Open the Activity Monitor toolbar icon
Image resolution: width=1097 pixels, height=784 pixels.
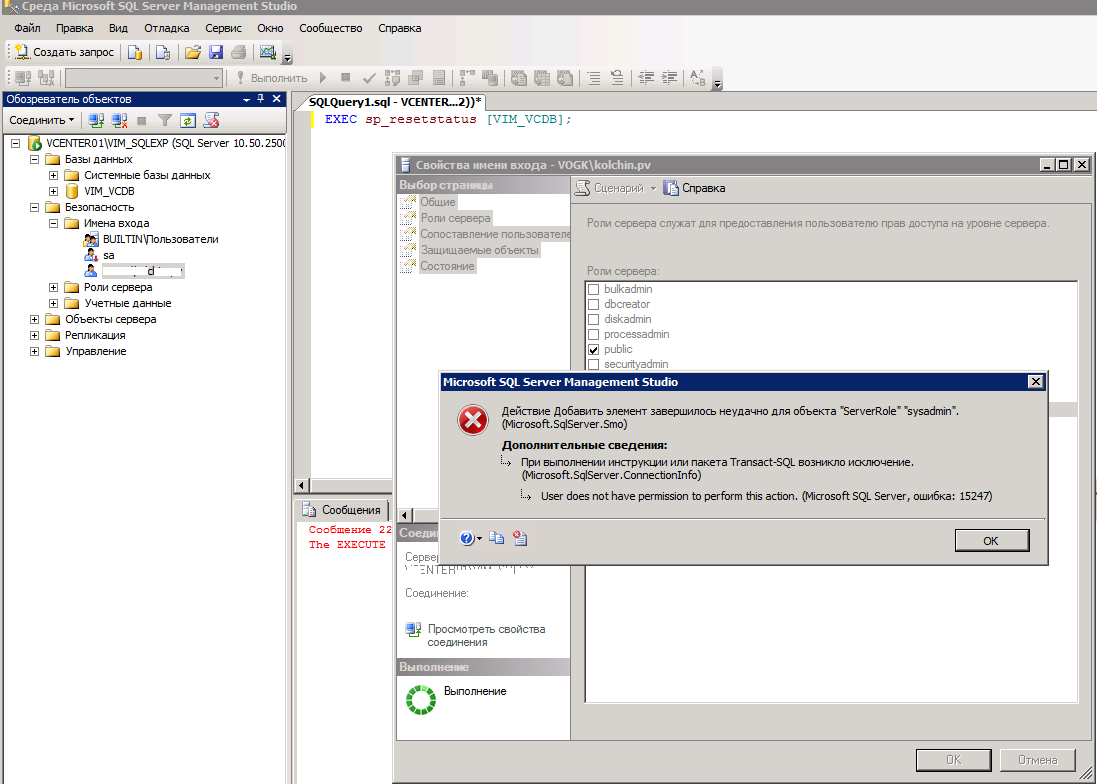pos(267,52)
